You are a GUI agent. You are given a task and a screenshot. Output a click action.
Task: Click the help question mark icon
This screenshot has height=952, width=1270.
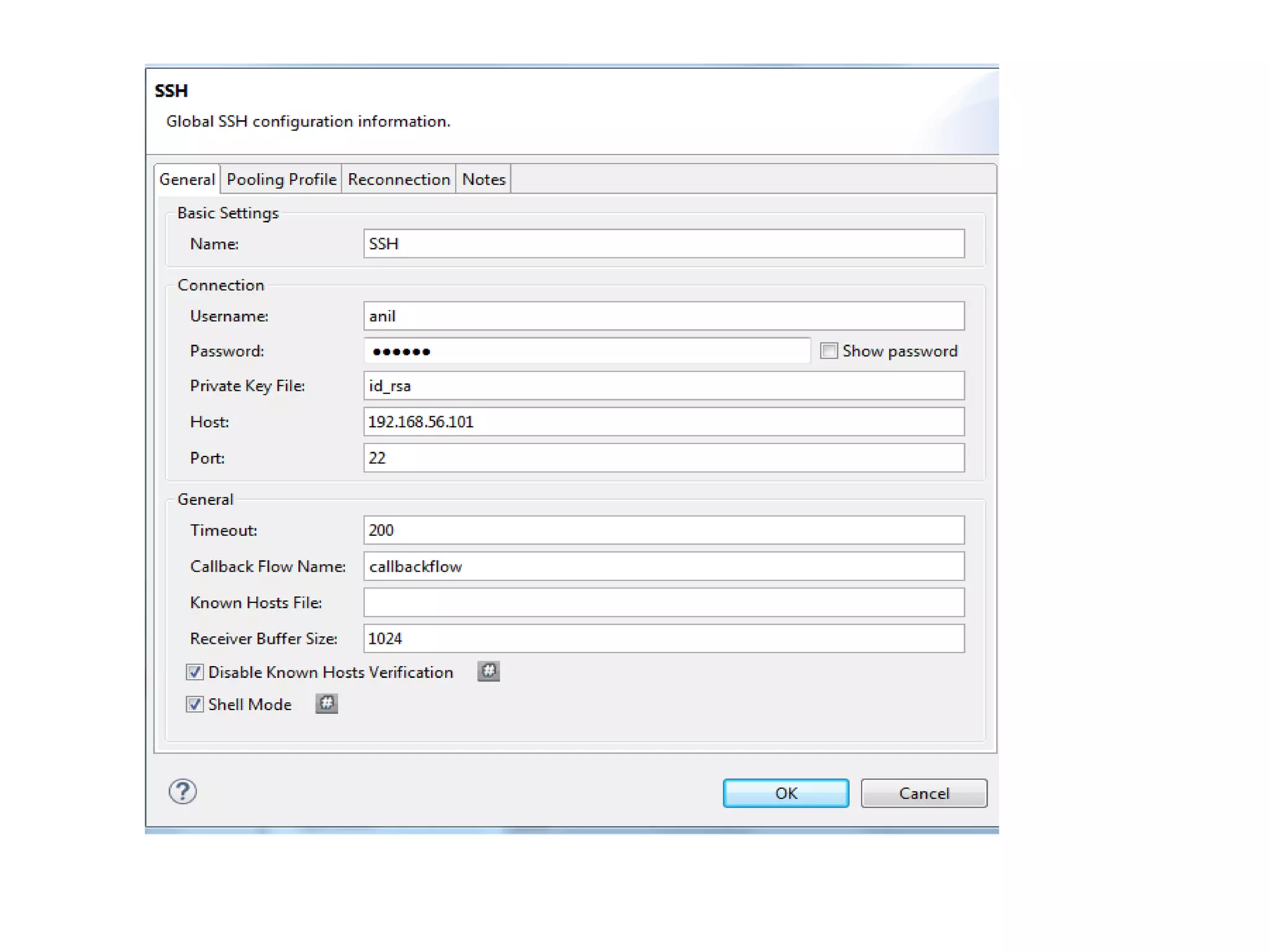[182, 791]
